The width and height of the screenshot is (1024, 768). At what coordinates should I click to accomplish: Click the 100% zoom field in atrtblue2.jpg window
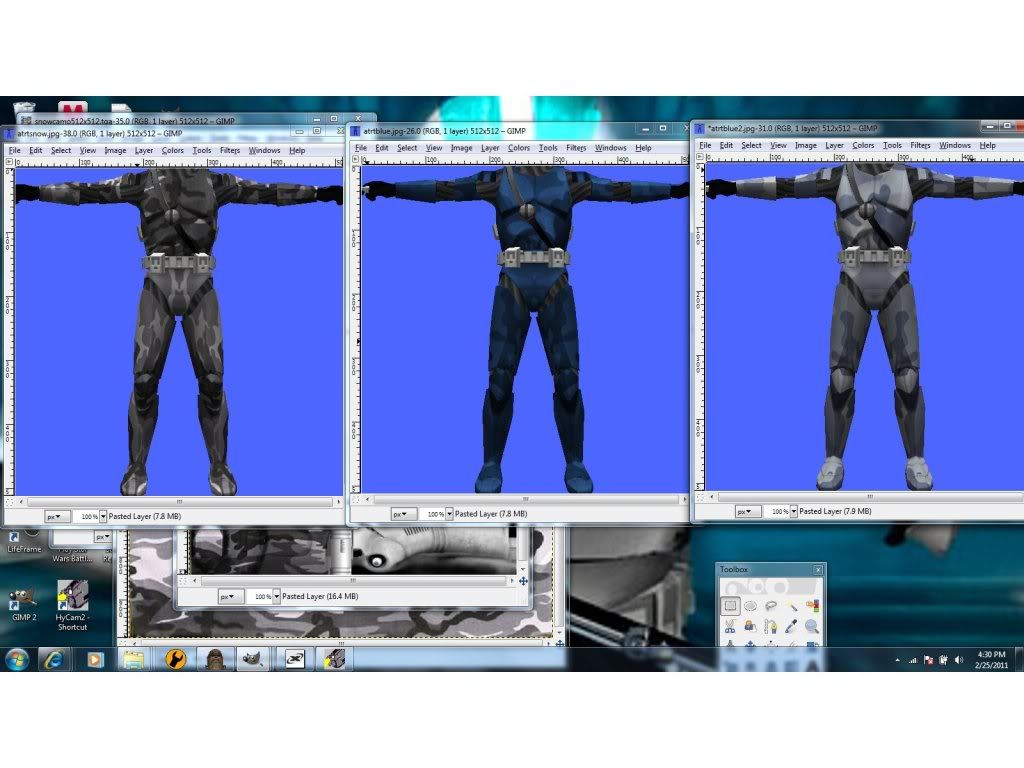(x=777, y=511)
